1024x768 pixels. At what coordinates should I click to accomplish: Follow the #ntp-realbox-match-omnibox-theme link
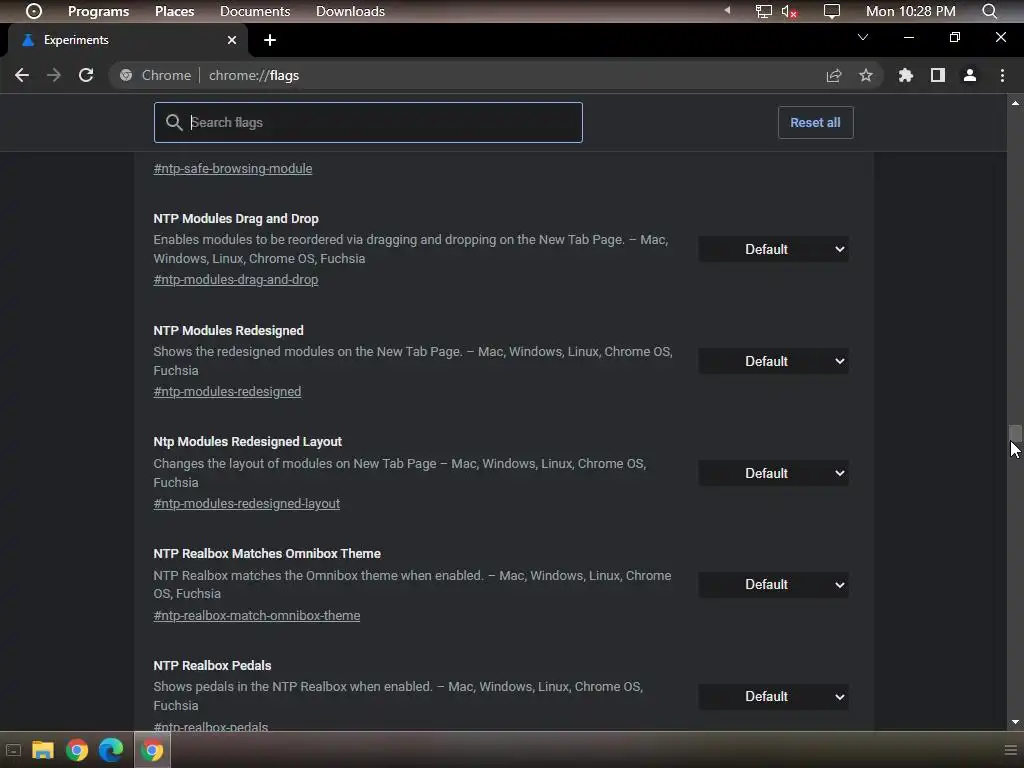(x=257, y=615)
